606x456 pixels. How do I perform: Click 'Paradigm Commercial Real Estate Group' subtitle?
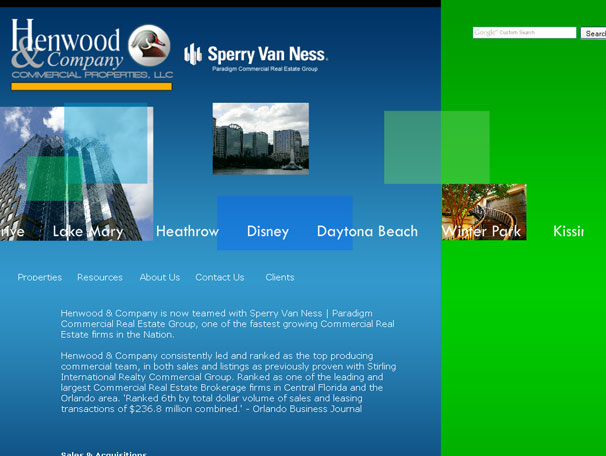[265, 69]
